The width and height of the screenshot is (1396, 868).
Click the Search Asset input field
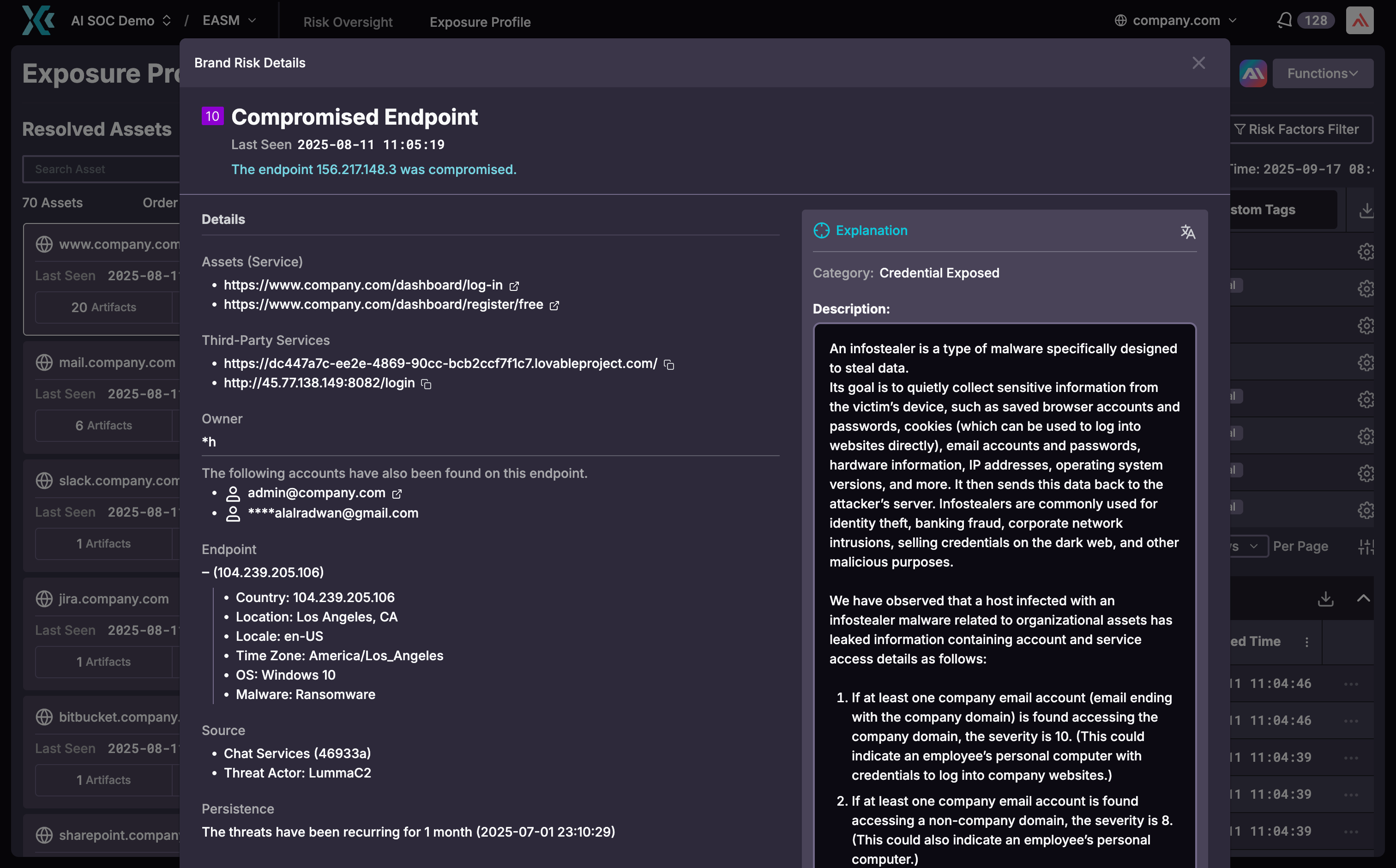pyautogui.click(x=103, y=169)
